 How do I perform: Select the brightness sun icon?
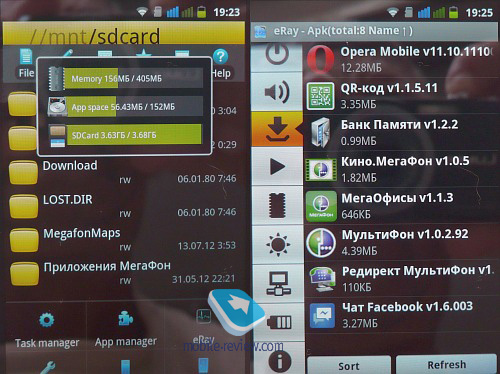coord(277,245)
